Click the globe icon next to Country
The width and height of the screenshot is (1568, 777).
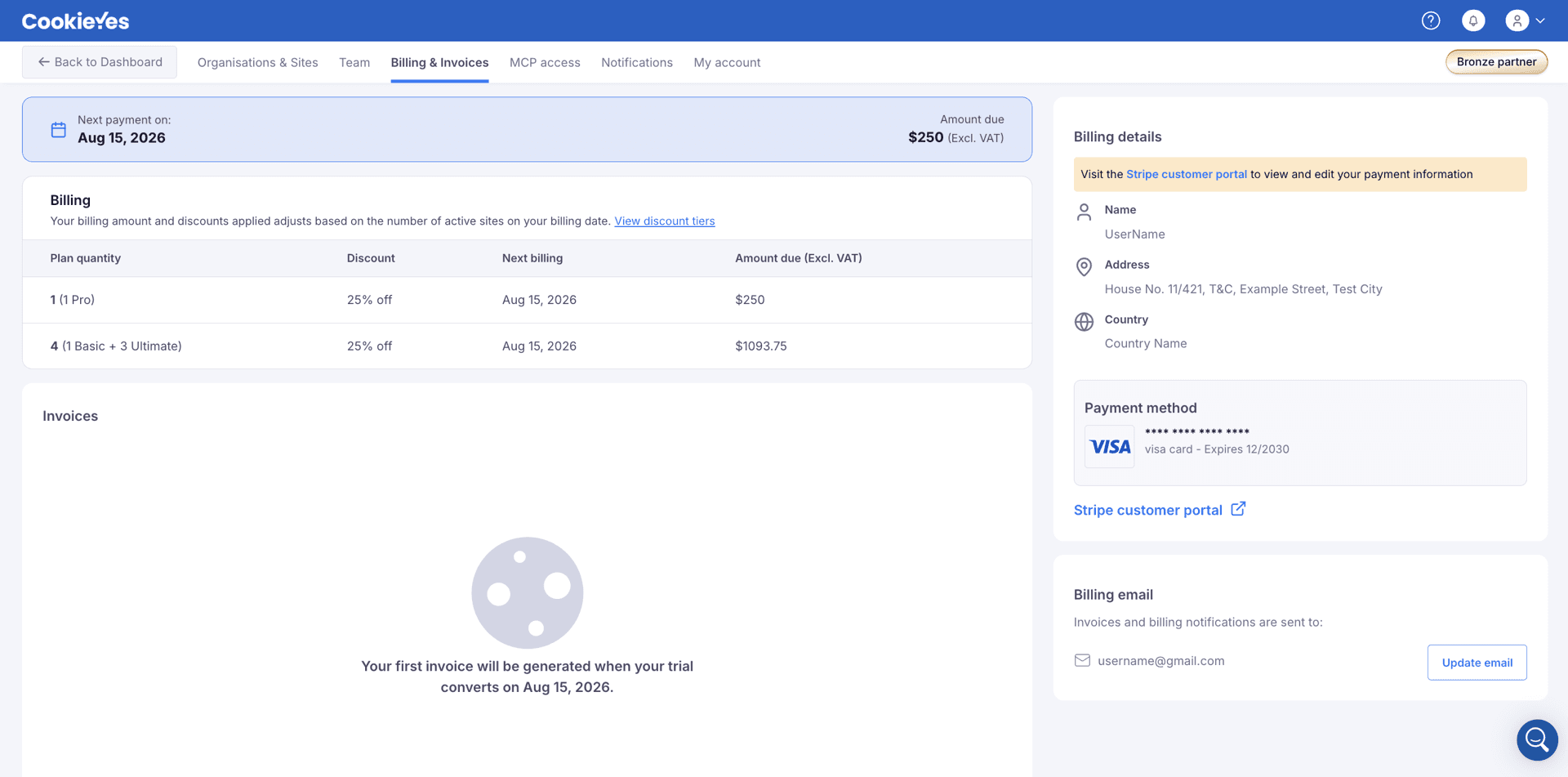pos(1084,322)
